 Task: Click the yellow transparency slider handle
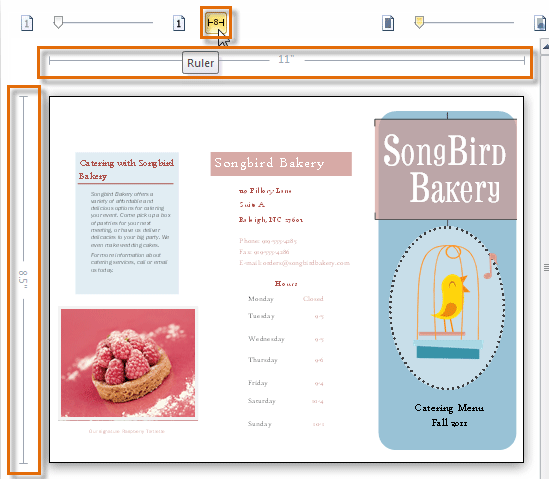point(419,22)
